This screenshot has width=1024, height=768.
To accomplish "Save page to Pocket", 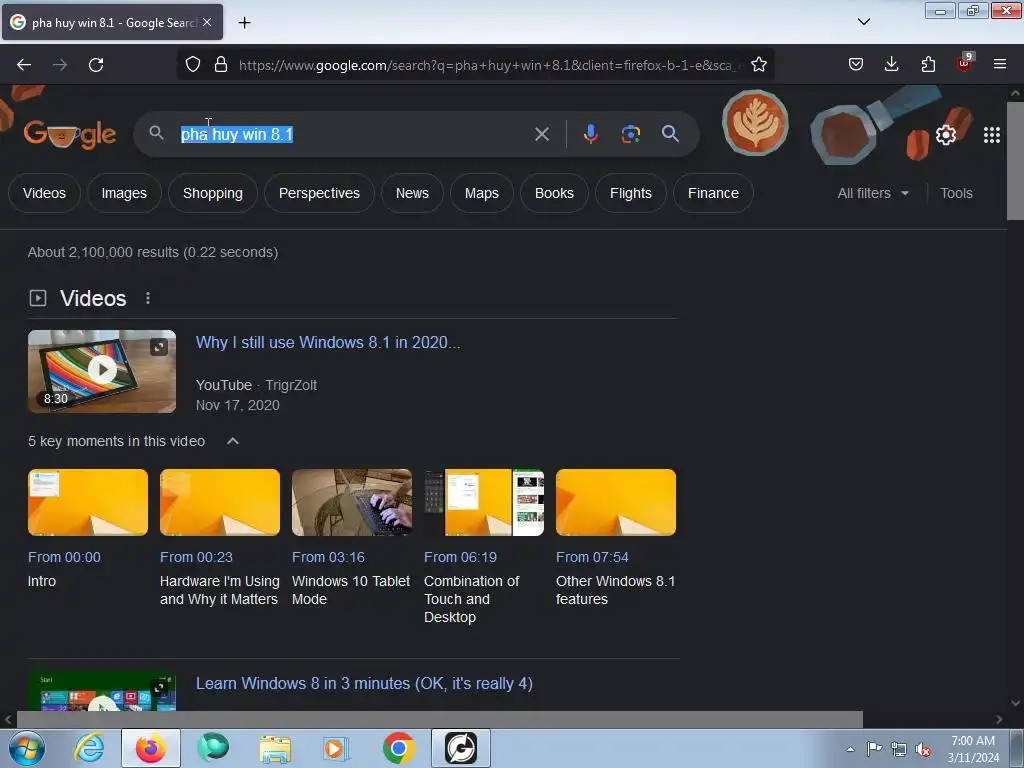I will tap(856, 64).
